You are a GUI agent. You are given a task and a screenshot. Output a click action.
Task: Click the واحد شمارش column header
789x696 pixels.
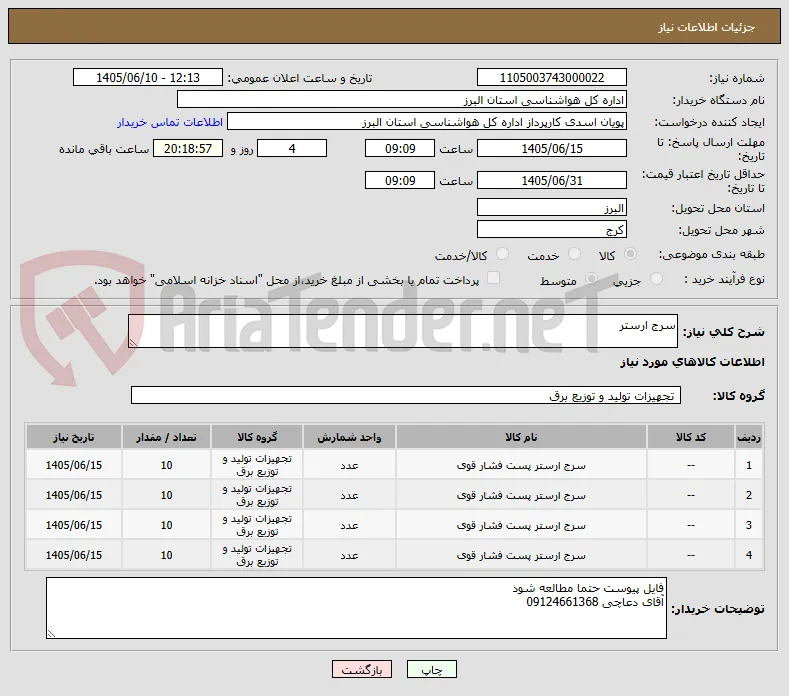pyautogui.click(x=349, y=437)
